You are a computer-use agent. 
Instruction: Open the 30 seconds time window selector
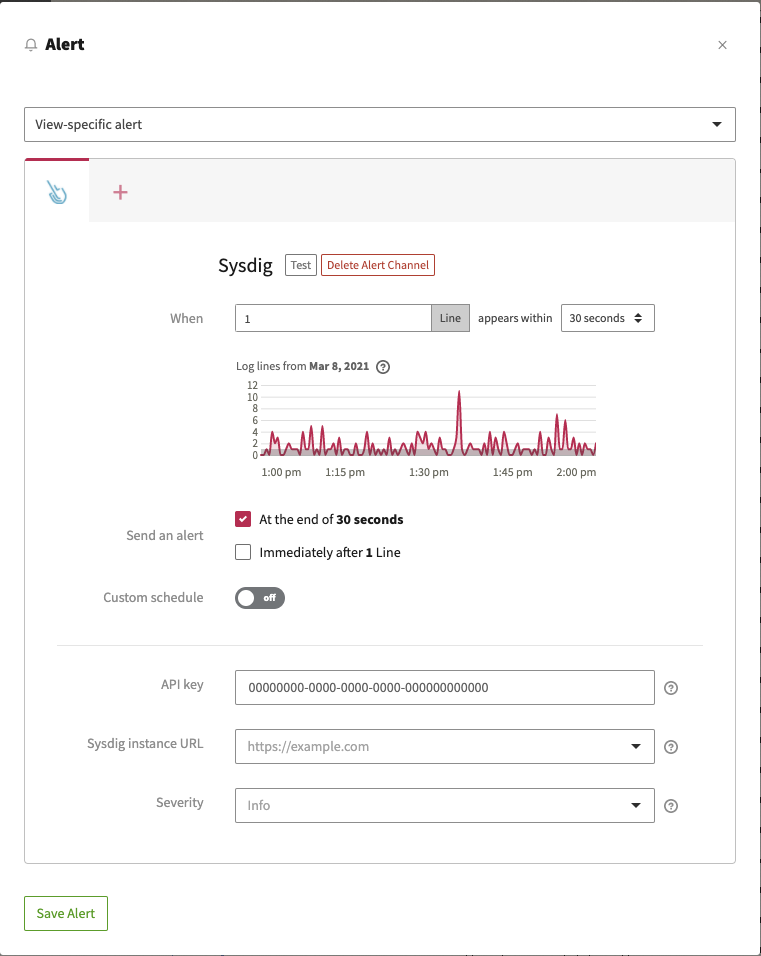pyautogui.click(x=608, y=318)
